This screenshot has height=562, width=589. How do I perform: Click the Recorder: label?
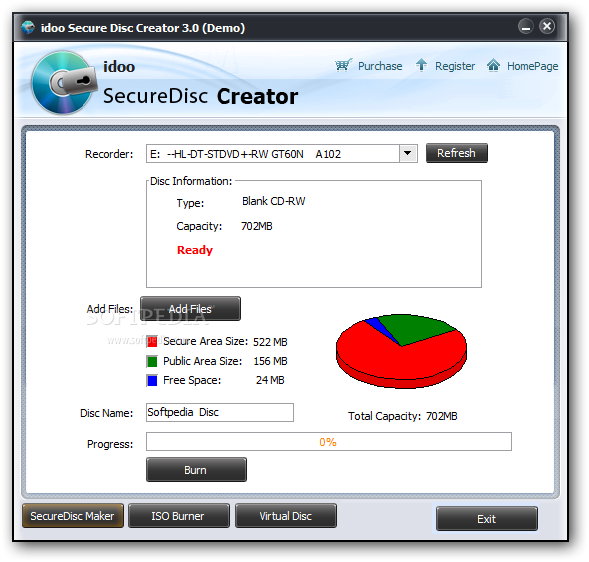point(109,154)
